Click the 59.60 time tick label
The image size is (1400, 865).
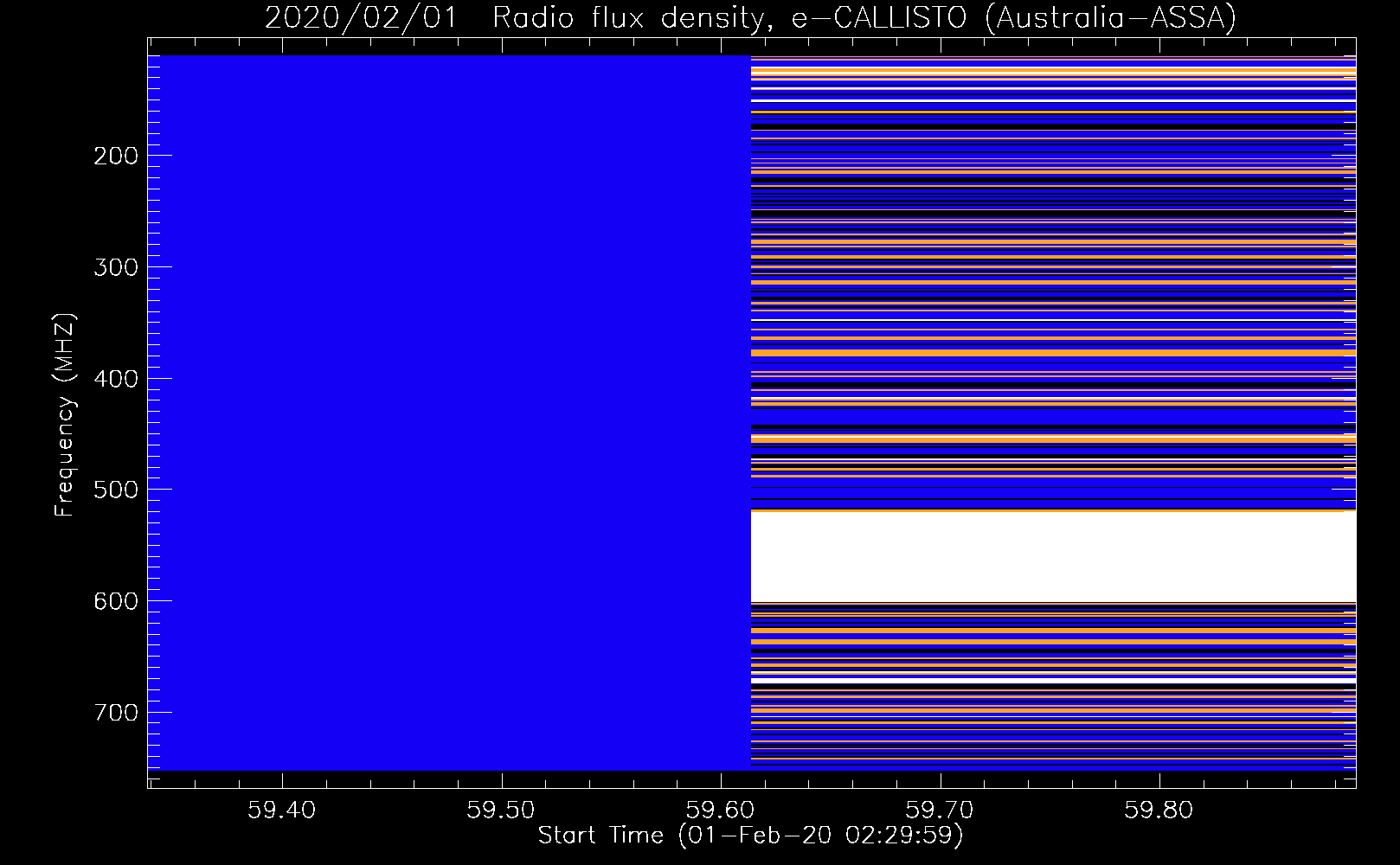click(720, 811)
